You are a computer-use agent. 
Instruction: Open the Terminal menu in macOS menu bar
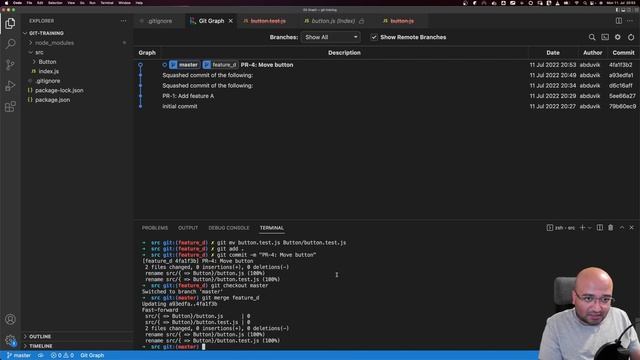click(107, 3)
